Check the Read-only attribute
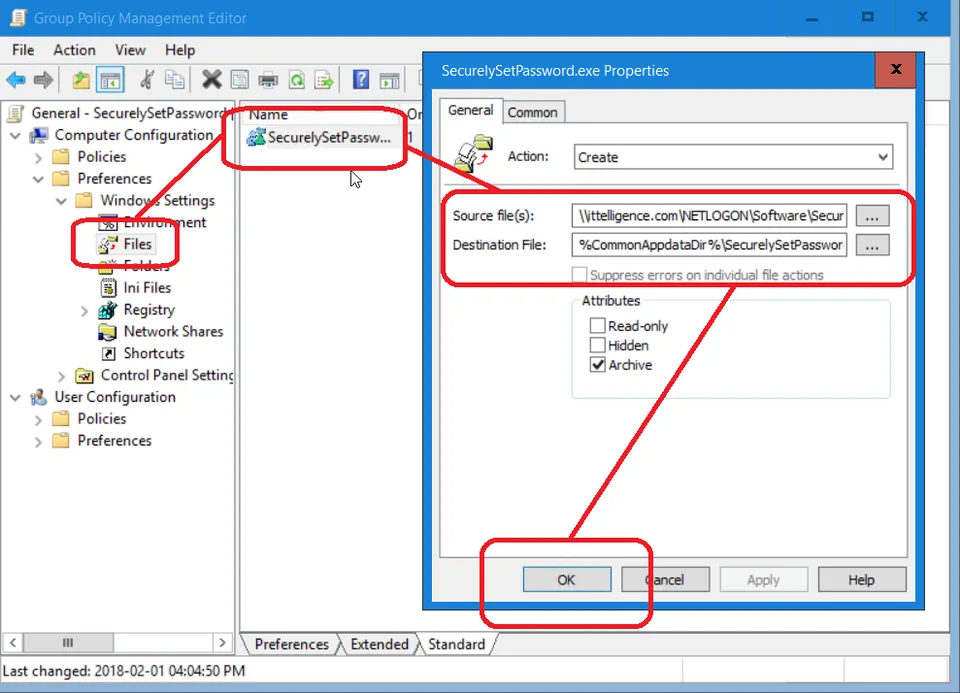 pyautogui.click(x=598, y=325)
